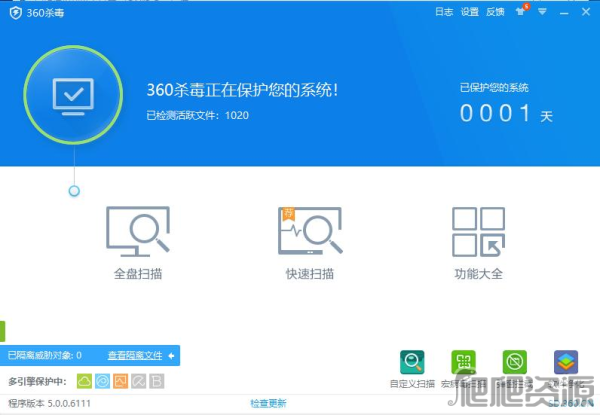Image resolution: width=600 pixels, height=415 pixels.
Task: Close the 360杀毒 window
Action: tap(586, 12)
